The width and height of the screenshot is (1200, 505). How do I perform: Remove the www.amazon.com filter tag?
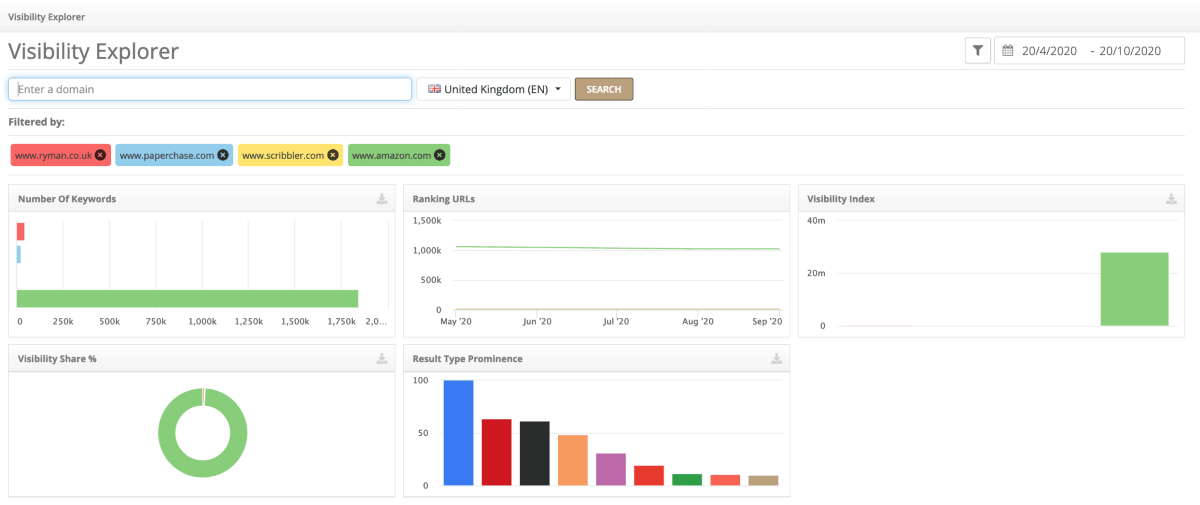tap(440, 155)
